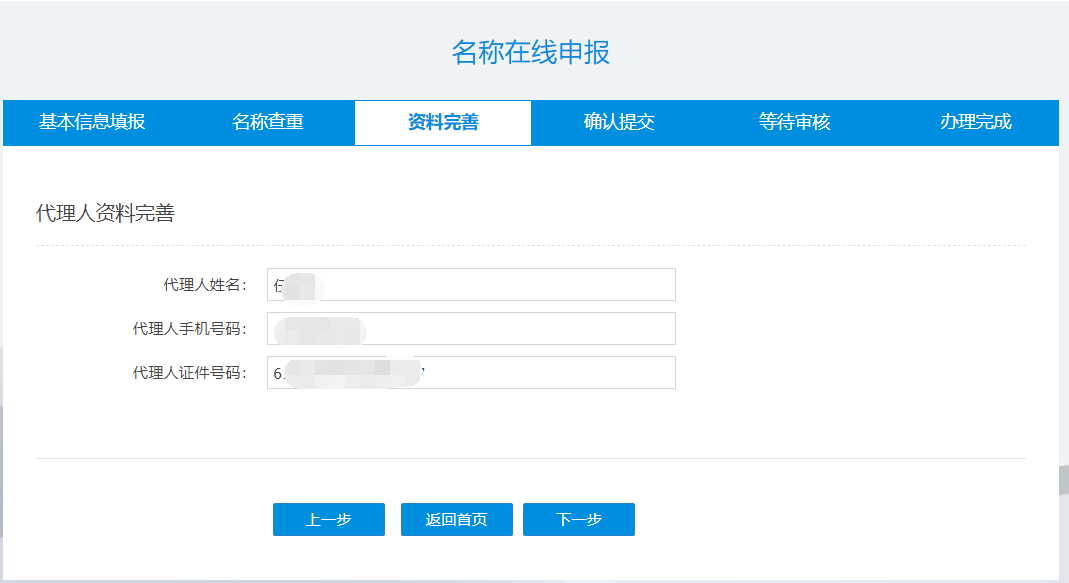Focus the agent phone number field

[470, 328]
